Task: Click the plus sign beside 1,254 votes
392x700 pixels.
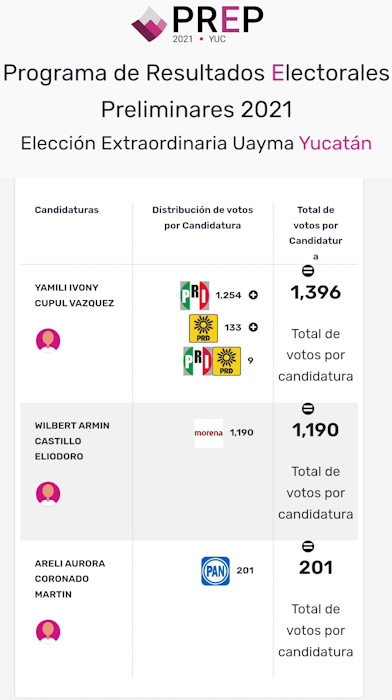Action: coord(253,295)
